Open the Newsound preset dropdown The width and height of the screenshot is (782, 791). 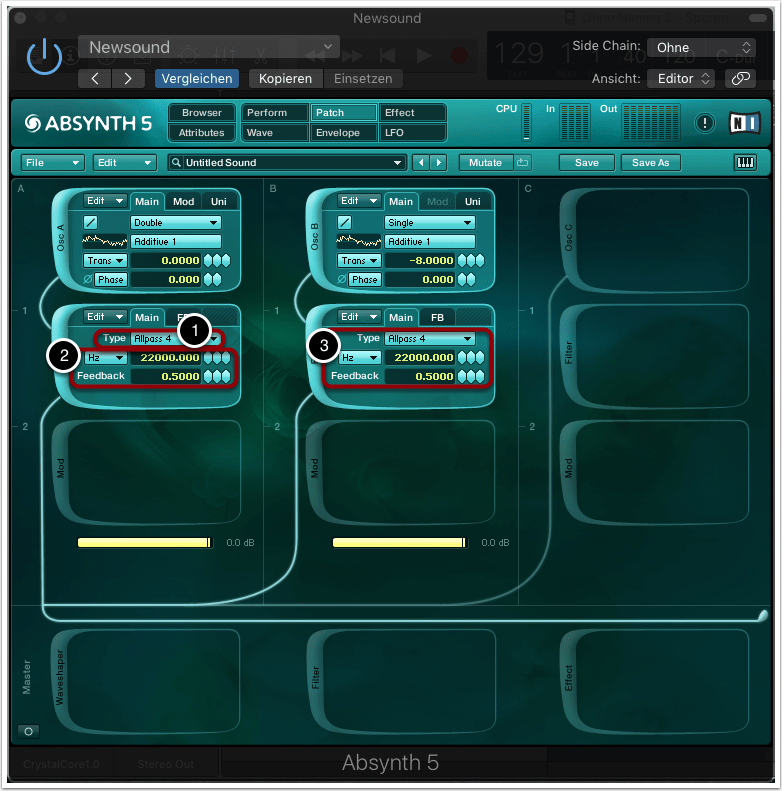click(209, 47)
